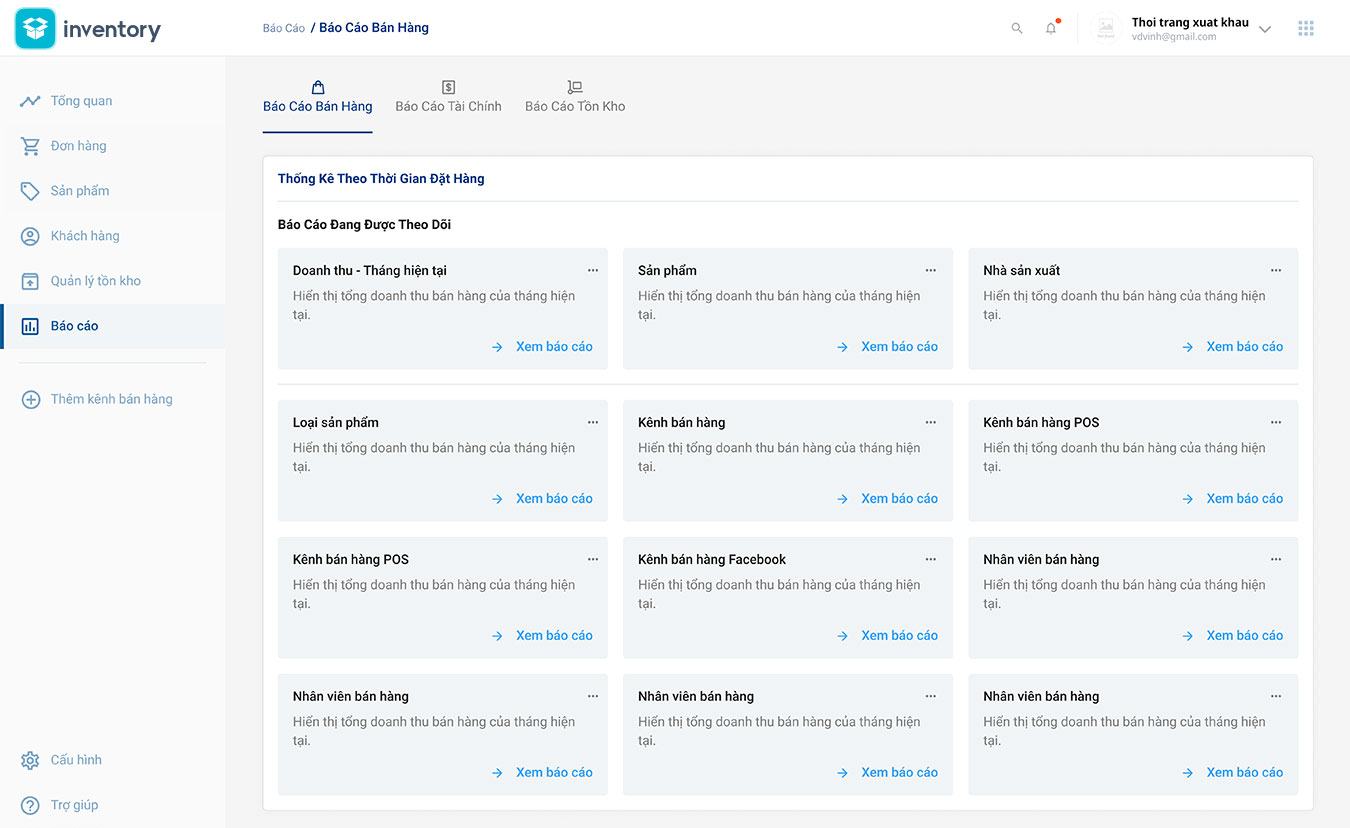Open Cấu hình via its gear icon
This screenshot has width=1350, height=828.
[x=31, y=760]
